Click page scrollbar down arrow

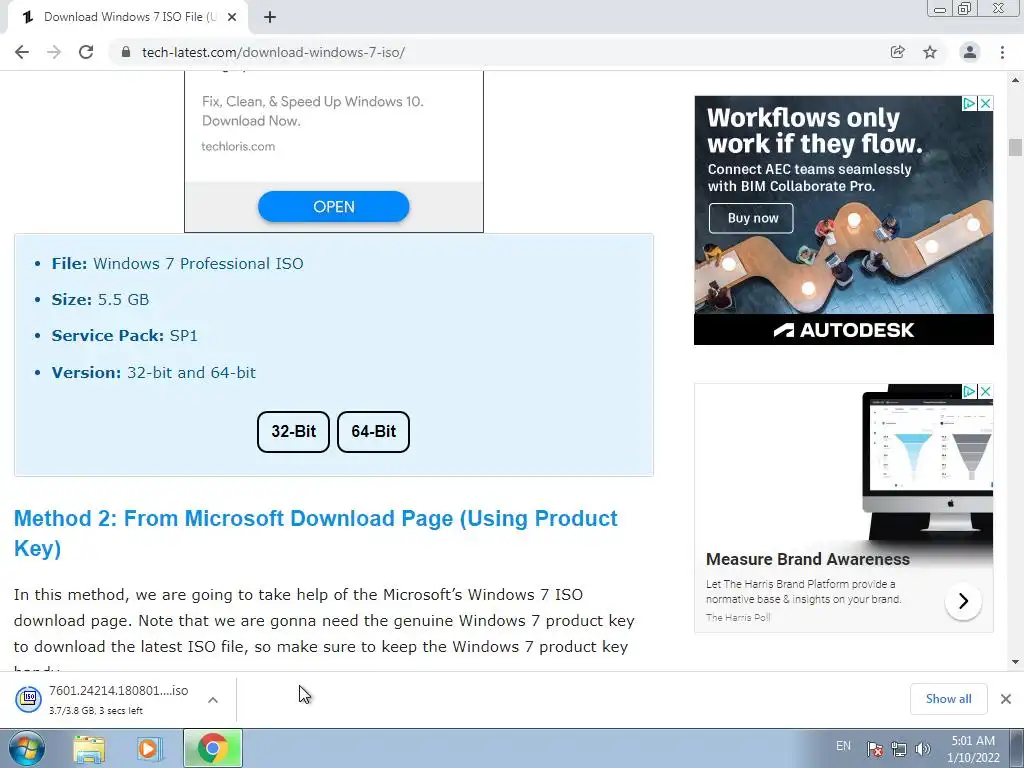1015,662
